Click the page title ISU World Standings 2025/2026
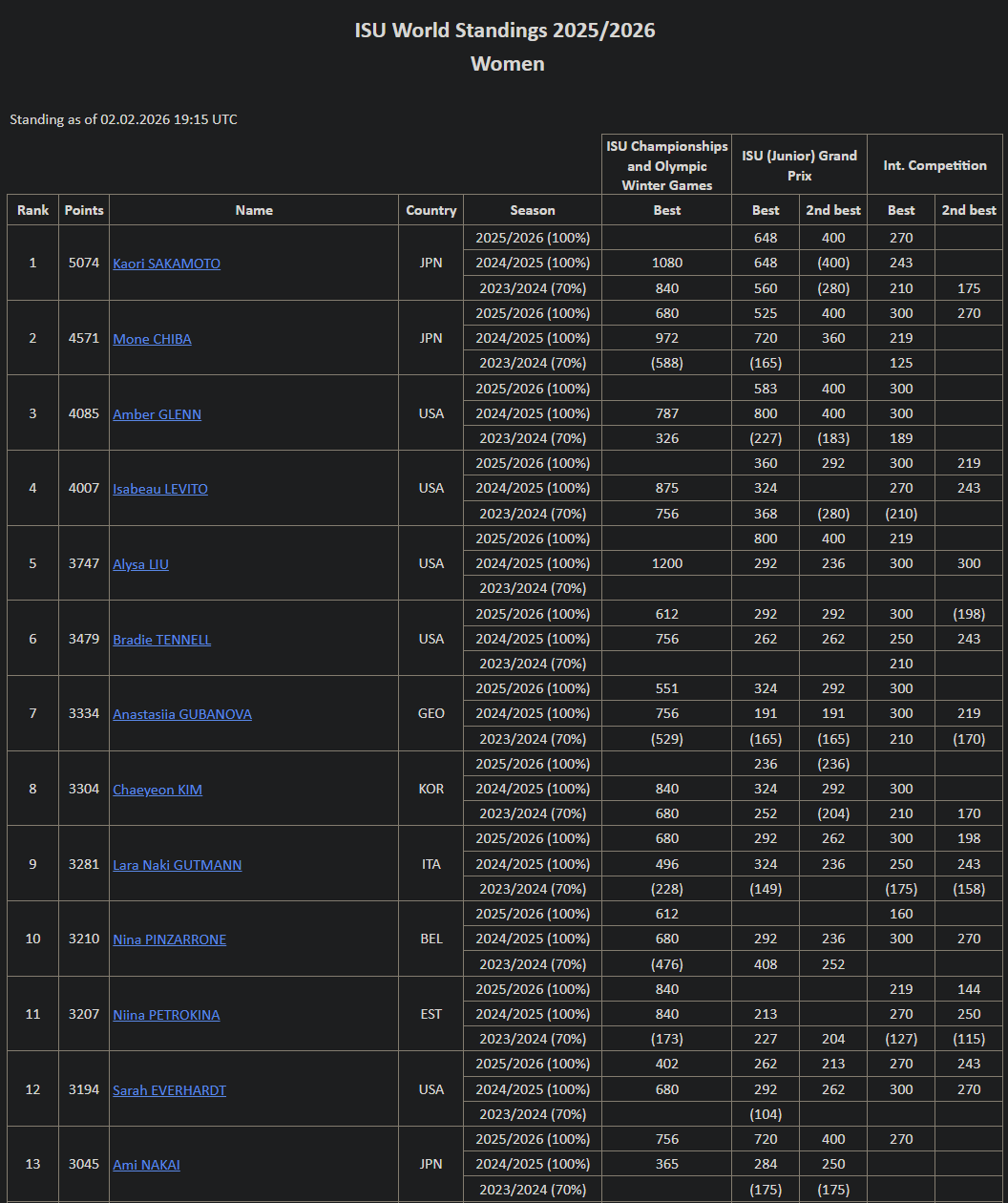The height and width of the screenshot is (1203, 1008). click(505, 31)
